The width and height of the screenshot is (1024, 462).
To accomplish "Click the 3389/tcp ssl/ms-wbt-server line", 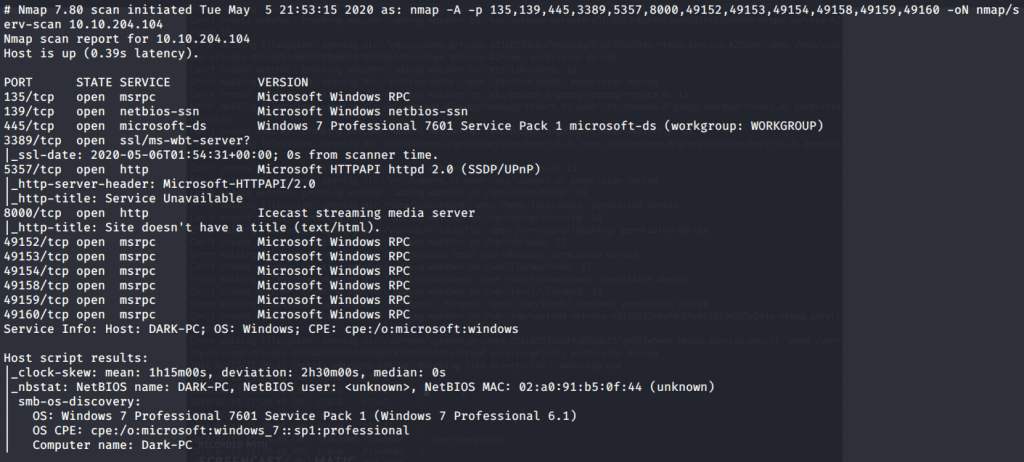I will (31, 140).
